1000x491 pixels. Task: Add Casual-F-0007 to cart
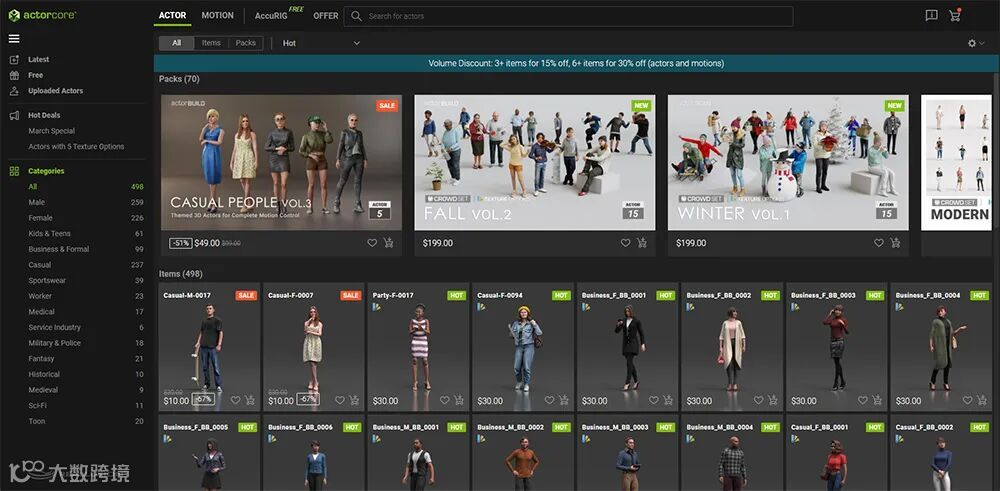355,400
